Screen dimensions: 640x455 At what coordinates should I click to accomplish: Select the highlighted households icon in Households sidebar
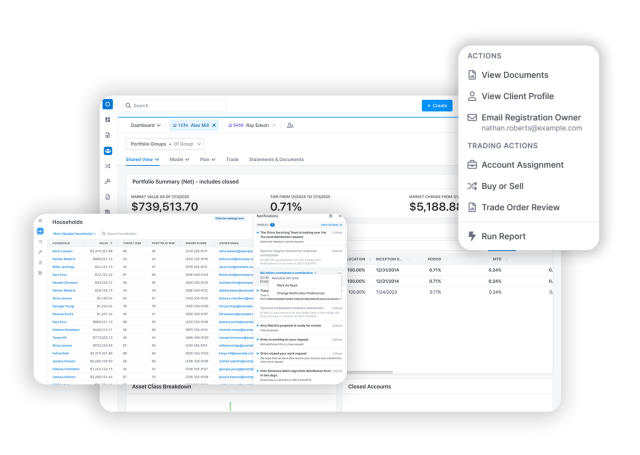(40, 231)
